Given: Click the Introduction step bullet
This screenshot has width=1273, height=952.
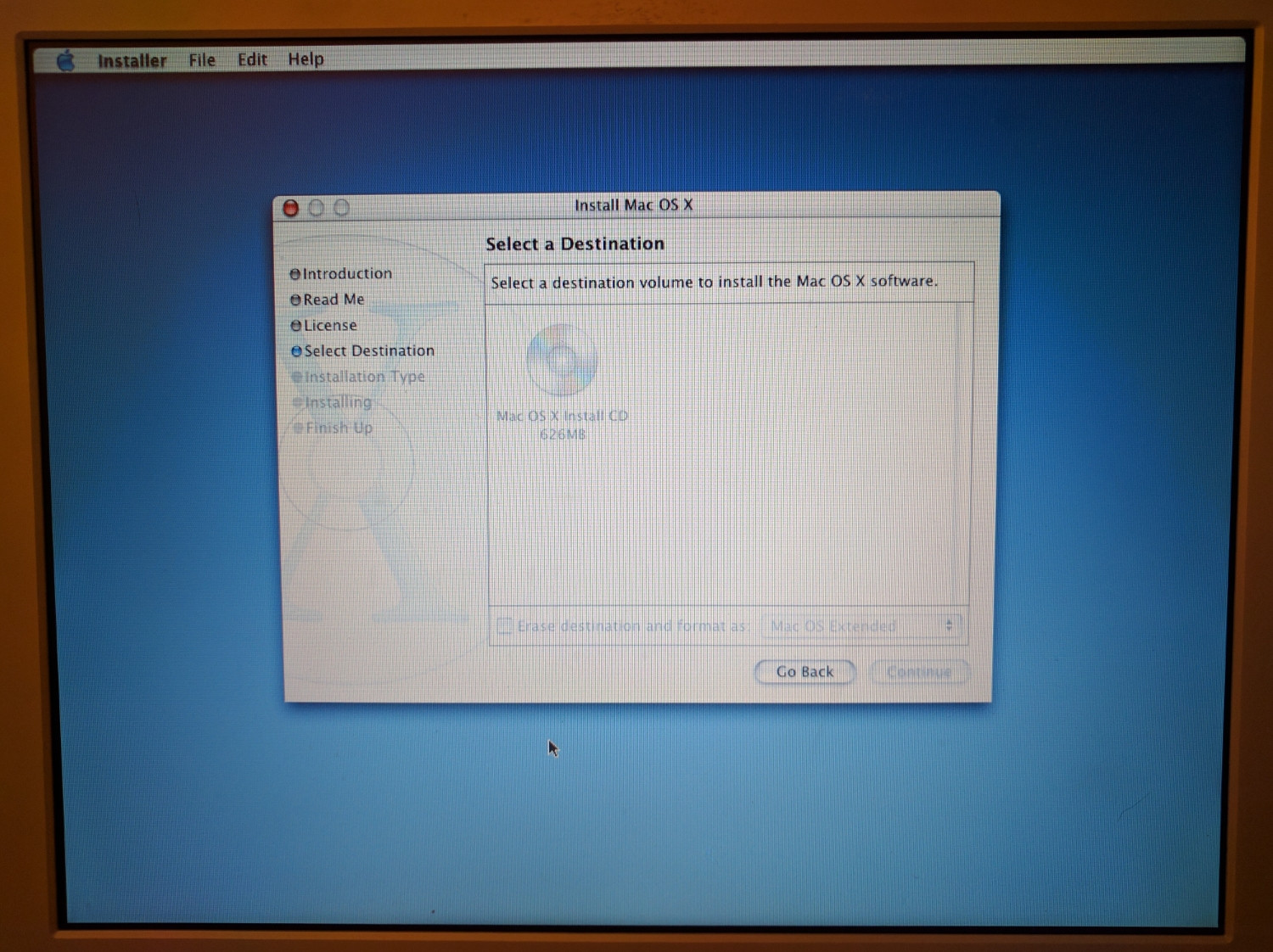Looking at the screenshot, I should click(294, 274).
